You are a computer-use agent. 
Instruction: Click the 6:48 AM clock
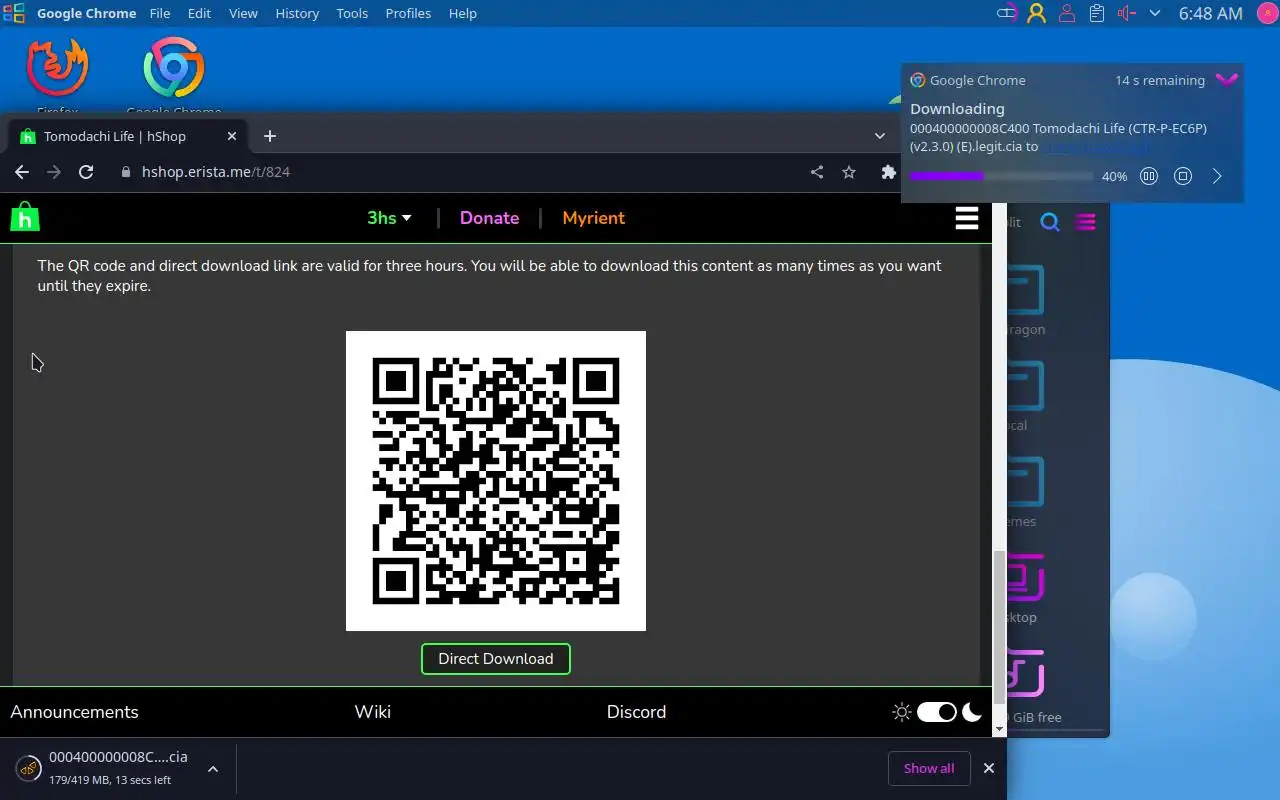1210,13
